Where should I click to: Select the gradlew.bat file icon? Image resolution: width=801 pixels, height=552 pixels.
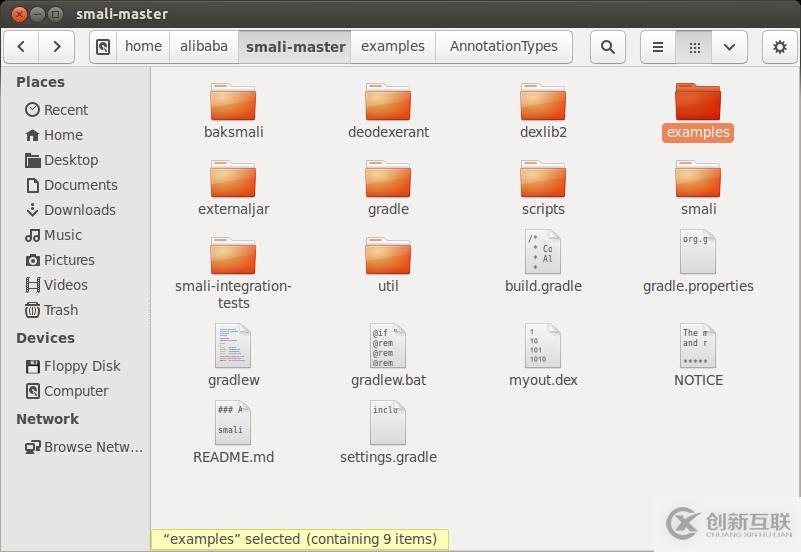point(388,346)
